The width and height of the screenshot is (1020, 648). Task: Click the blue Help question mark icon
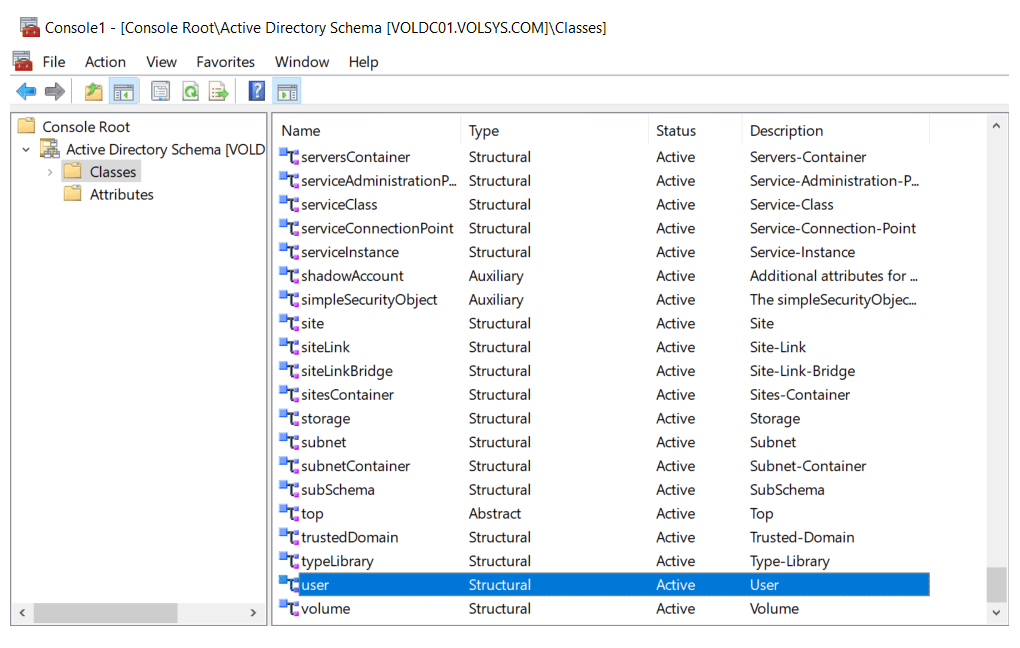257,92
